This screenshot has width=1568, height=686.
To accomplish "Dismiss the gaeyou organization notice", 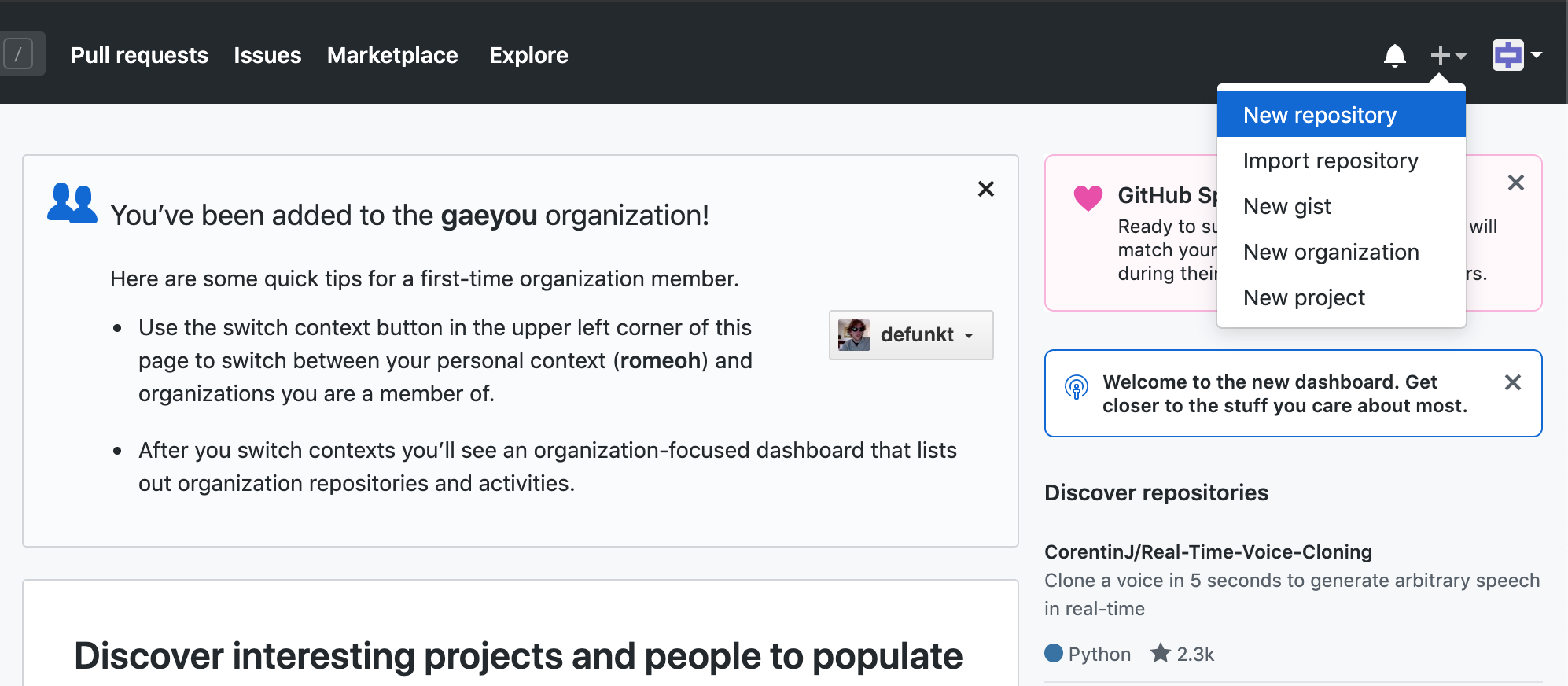I will 986,189.
